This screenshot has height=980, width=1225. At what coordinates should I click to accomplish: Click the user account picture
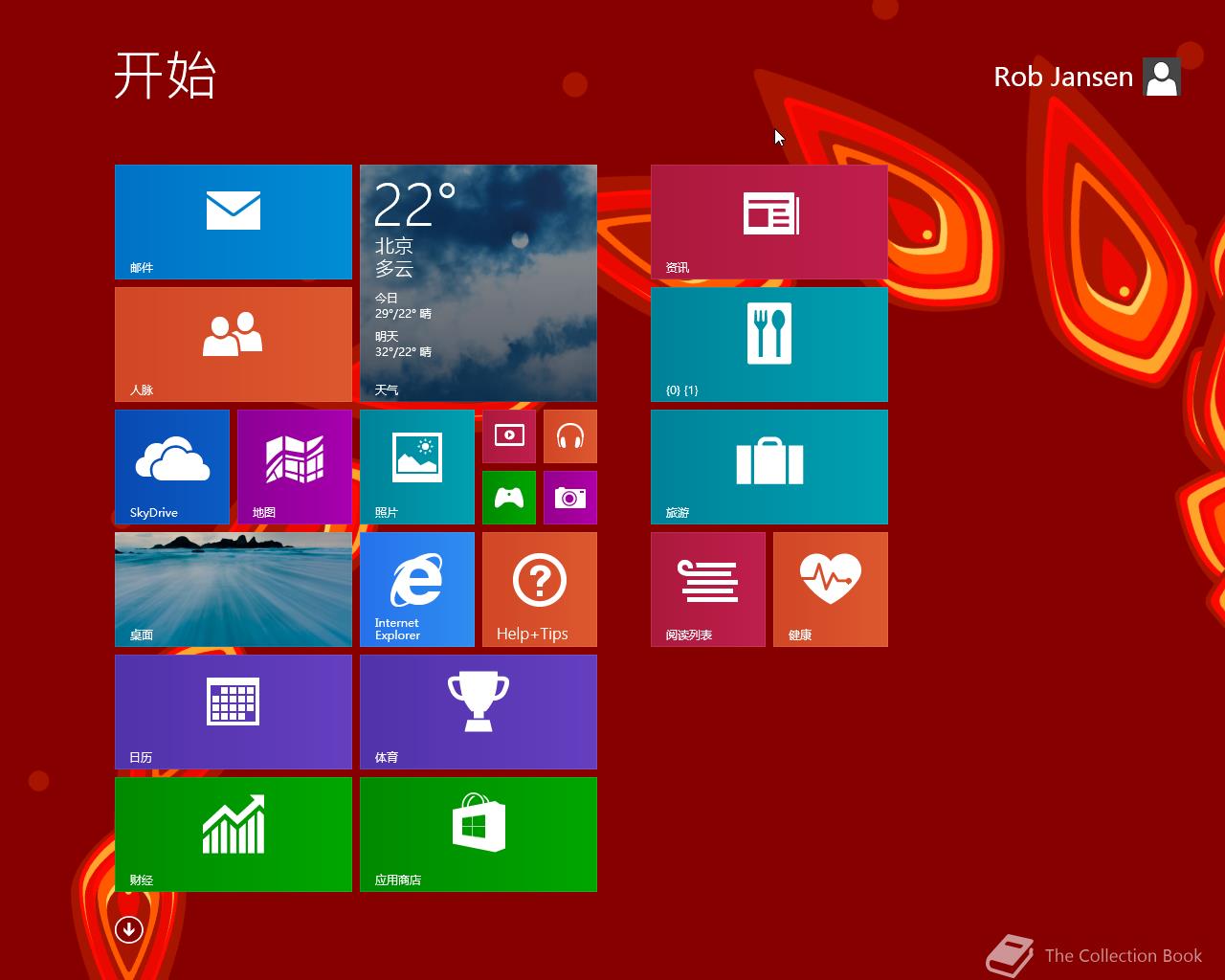[1162, 77]
